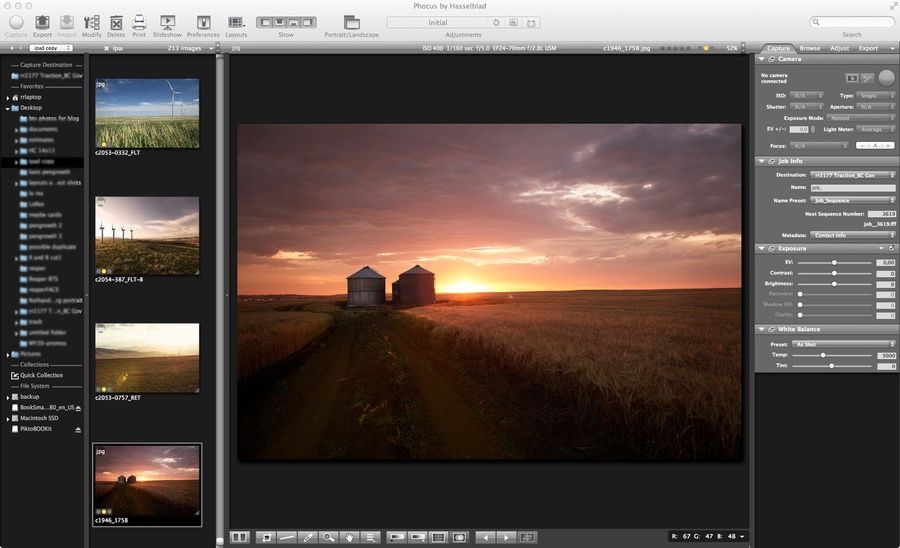
Task: Open Preferences from the toolbar
Action: (203, 22)
